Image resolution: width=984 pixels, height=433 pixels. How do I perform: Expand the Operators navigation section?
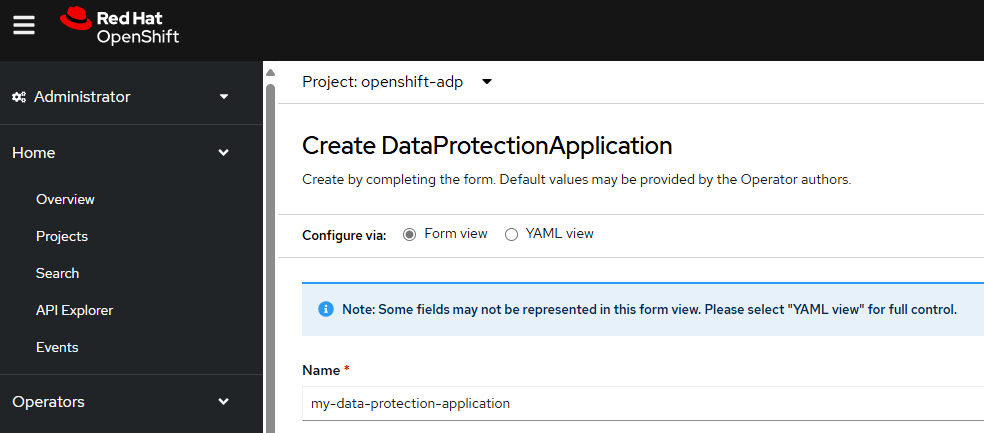[121, 402]
